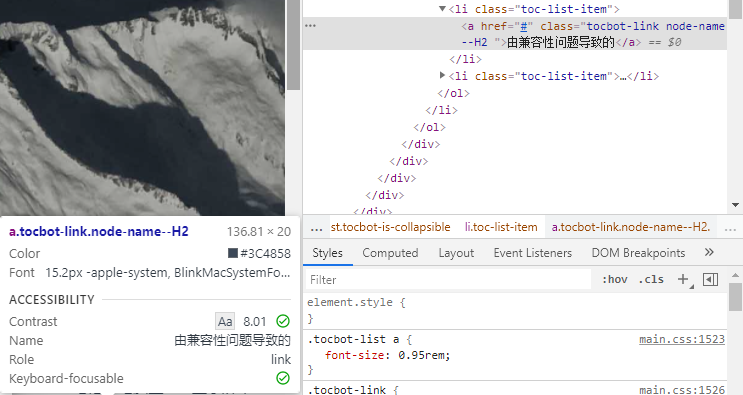Switch to the Computed tab
This screenshot has height=395, width=743.
390,253
